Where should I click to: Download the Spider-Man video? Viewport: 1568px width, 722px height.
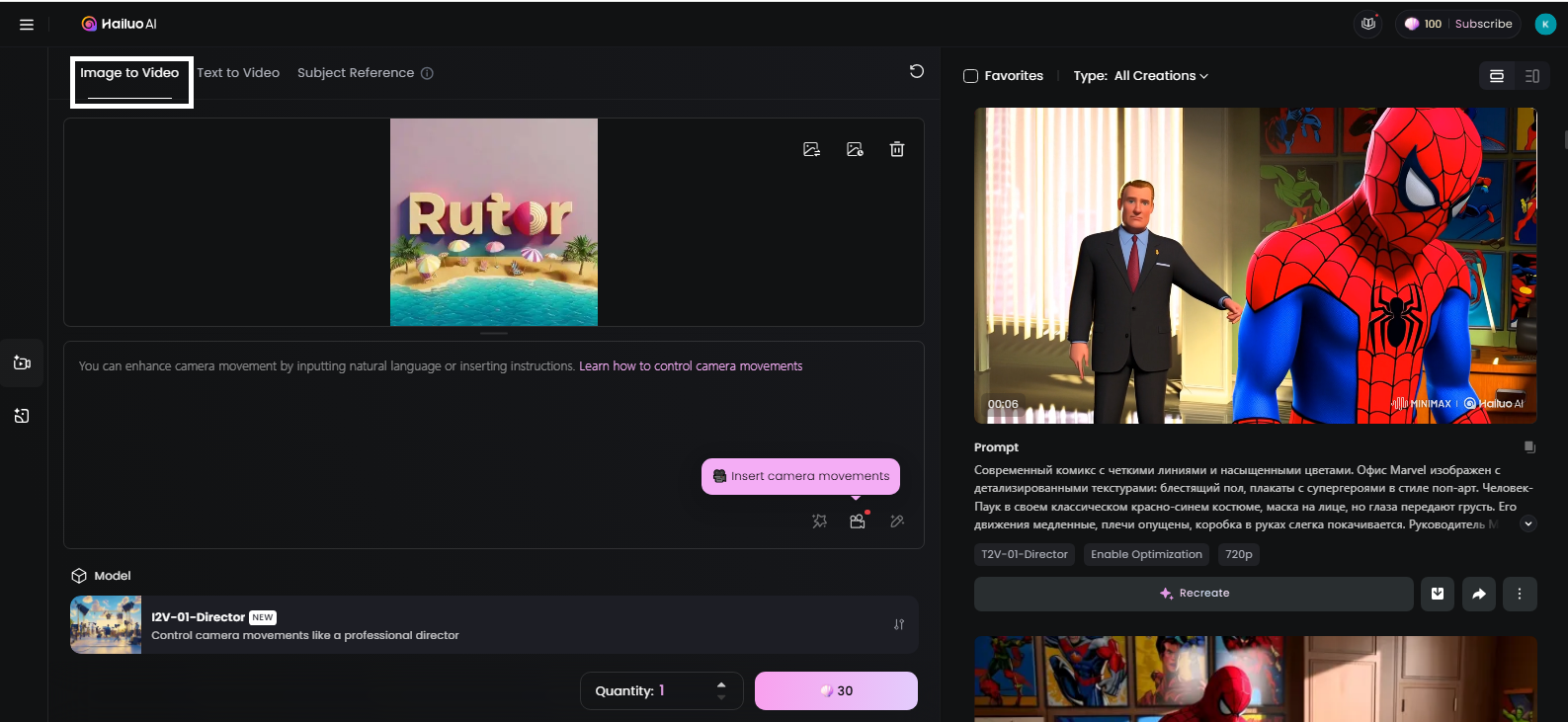(x=1438, y=594)
